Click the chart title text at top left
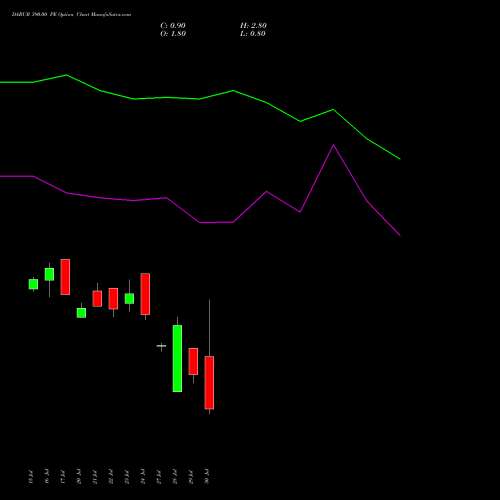 [71, 14]
